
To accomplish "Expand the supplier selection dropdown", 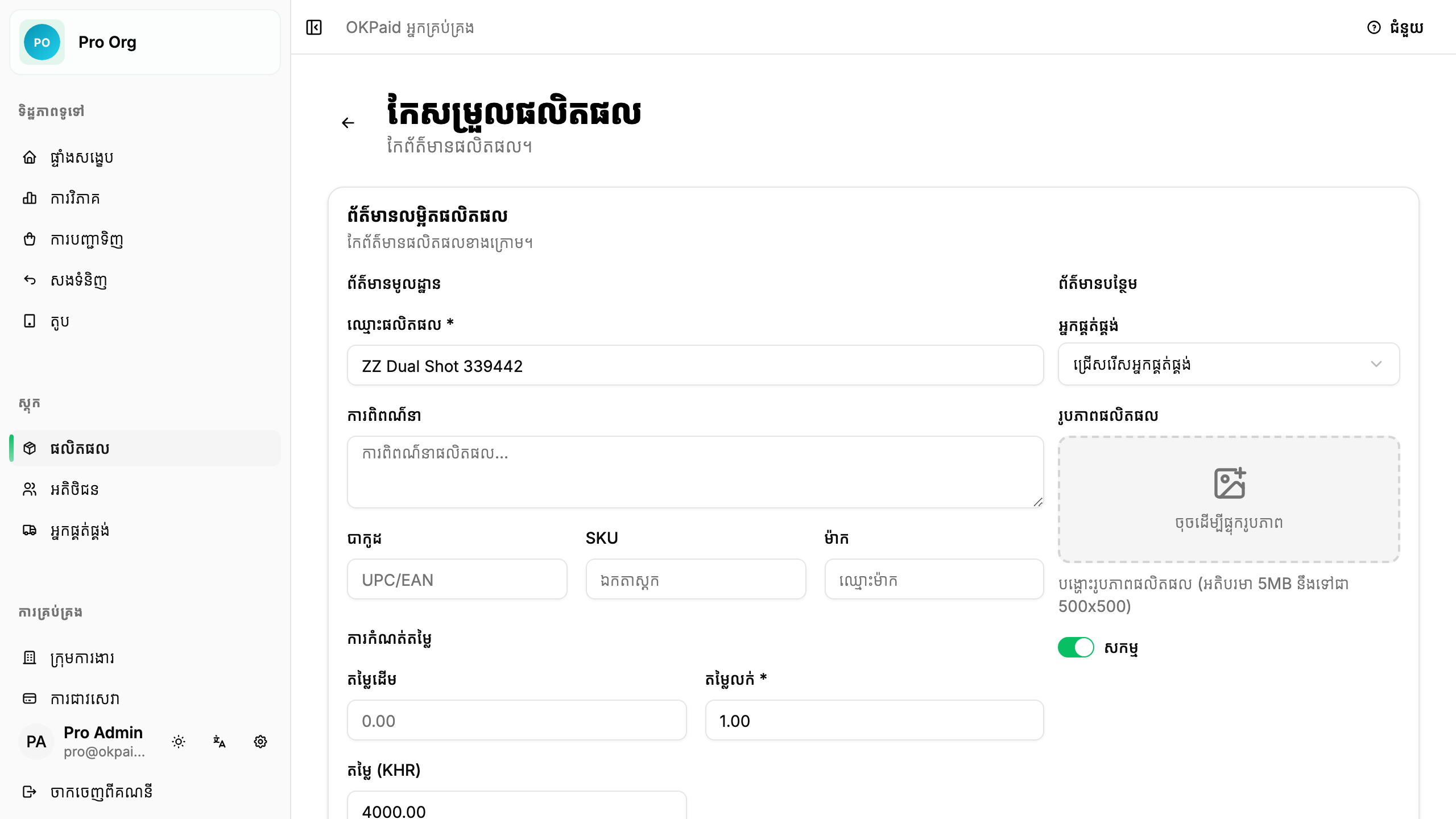I will pos(1228,364).
